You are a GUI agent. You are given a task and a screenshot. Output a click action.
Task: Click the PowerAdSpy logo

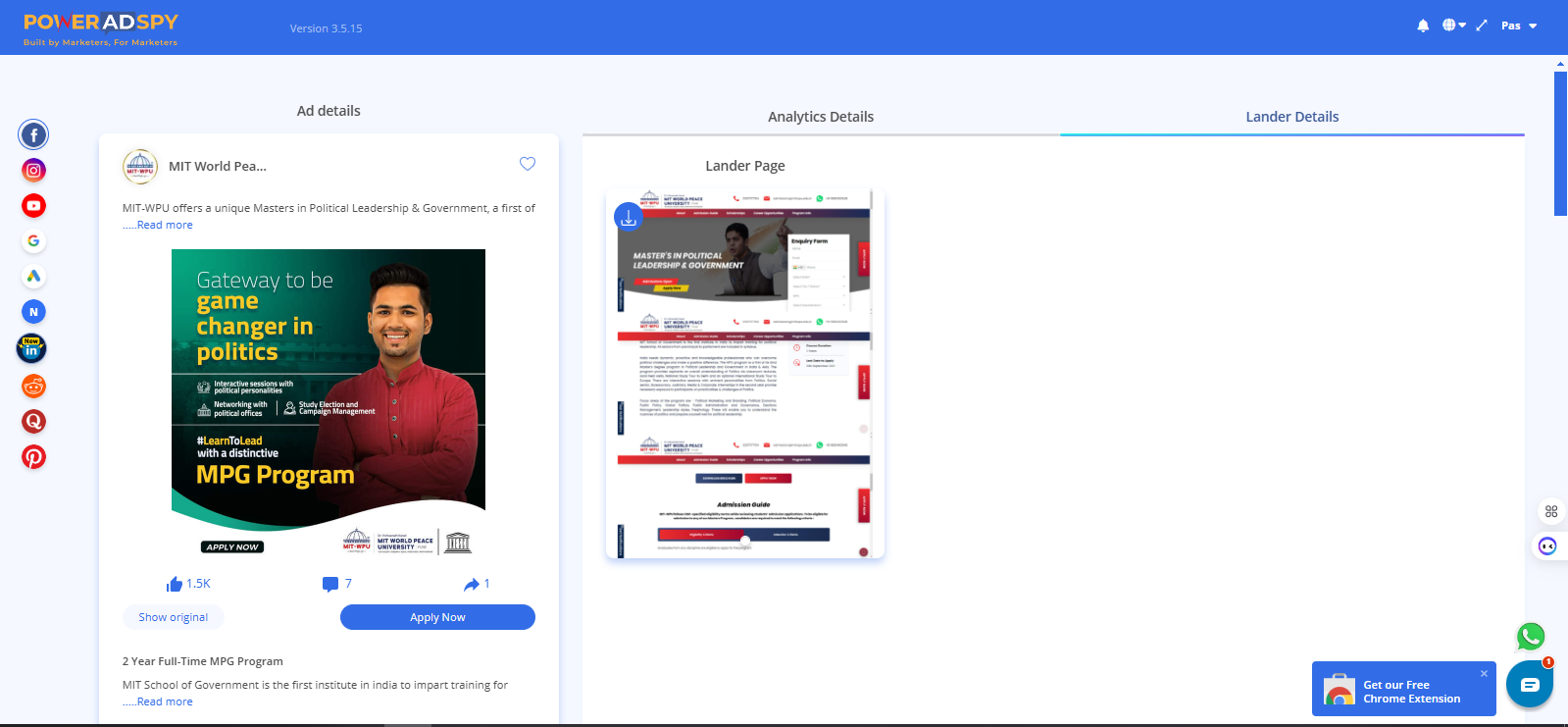pyautogui.click(x=101, y=27)
